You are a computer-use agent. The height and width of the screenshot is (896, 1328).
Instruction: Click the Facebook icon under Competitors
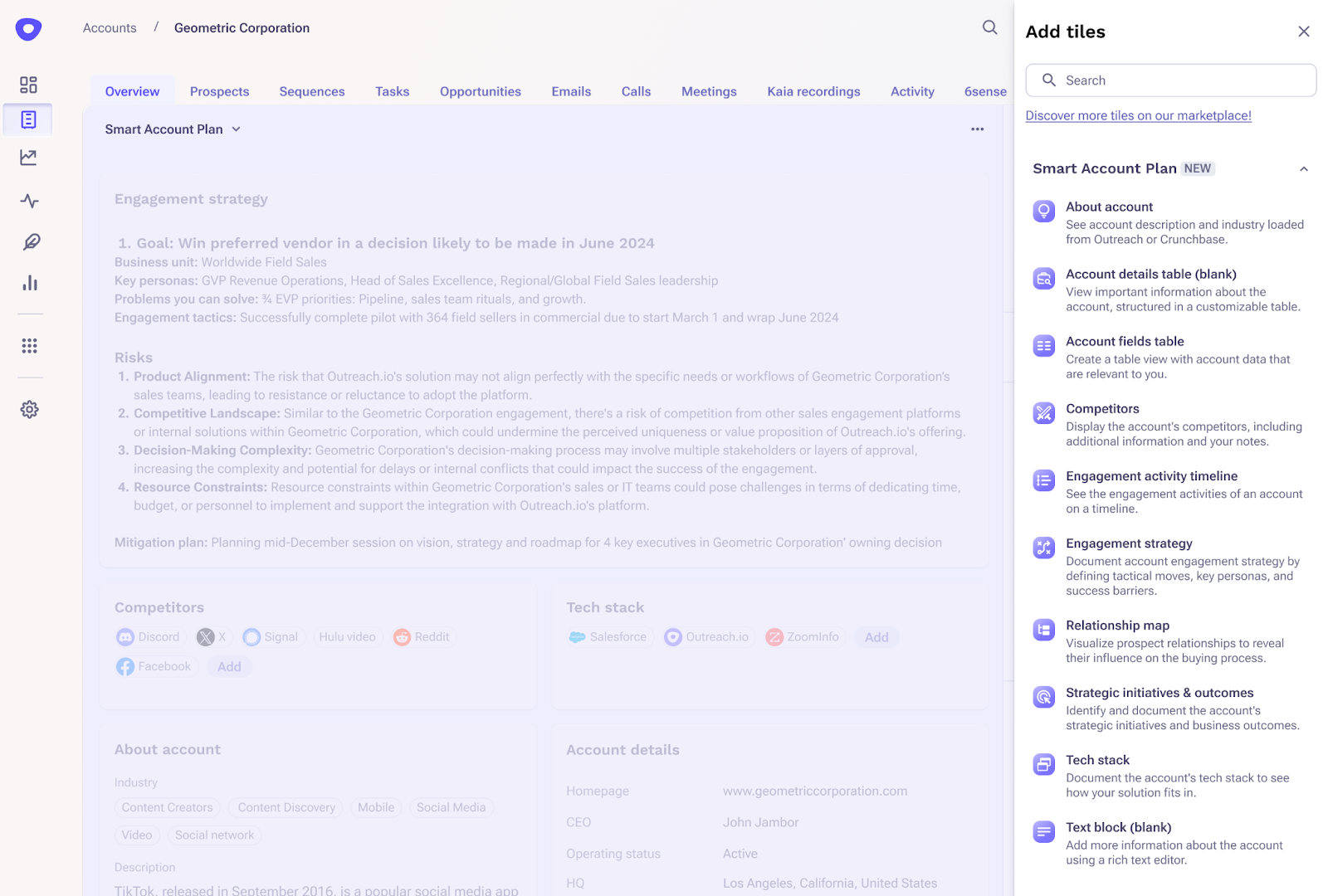124,666
